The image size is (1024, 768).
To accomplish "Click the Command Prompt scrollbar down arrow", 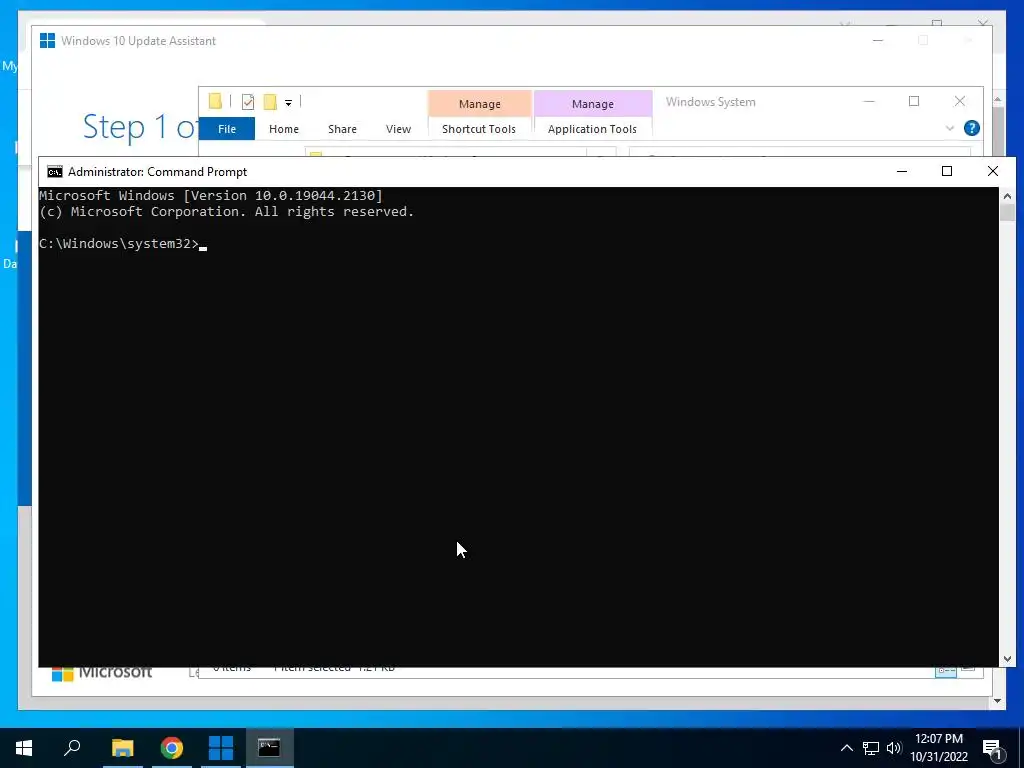I will [x=1007, y=659].
